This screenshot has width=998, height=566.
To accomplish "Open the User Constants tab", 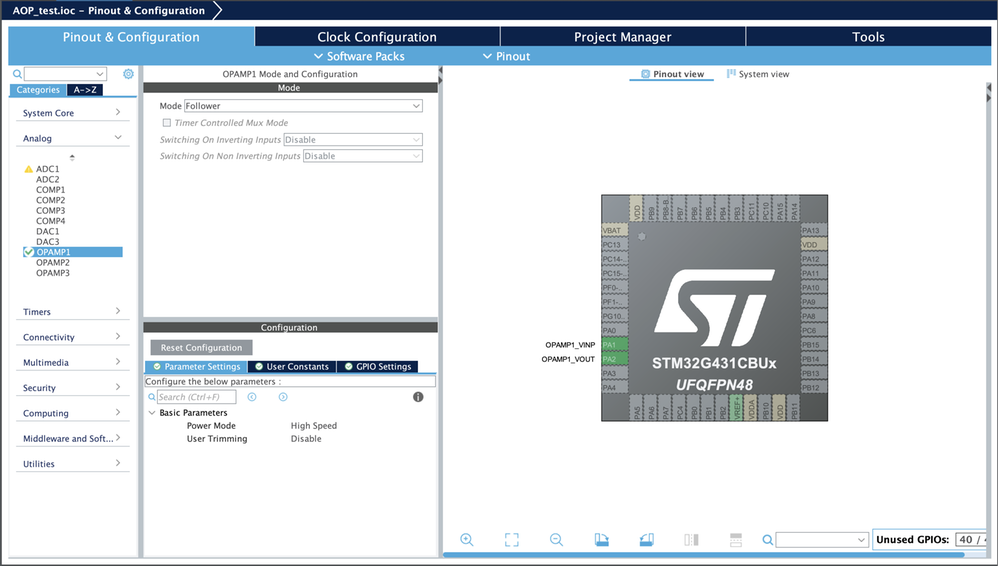I will tap(292, 366).
